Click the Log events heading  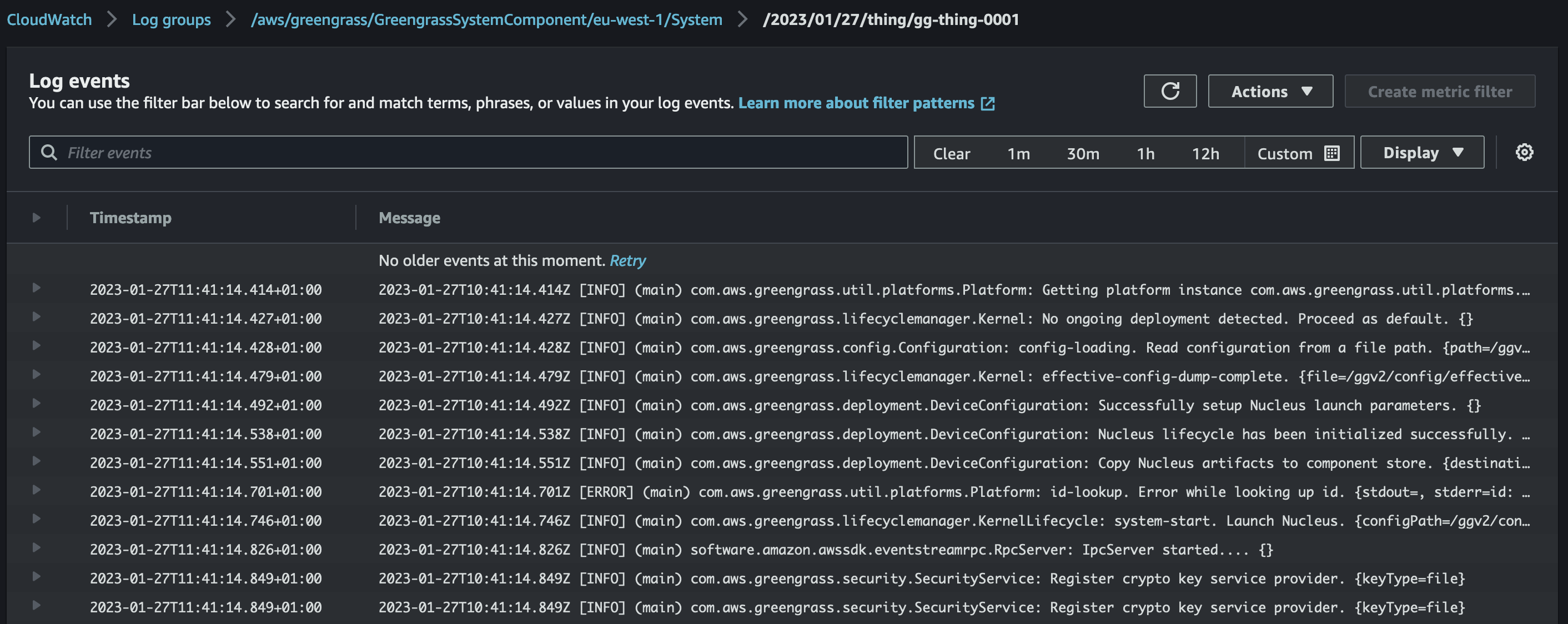(79, 81)
